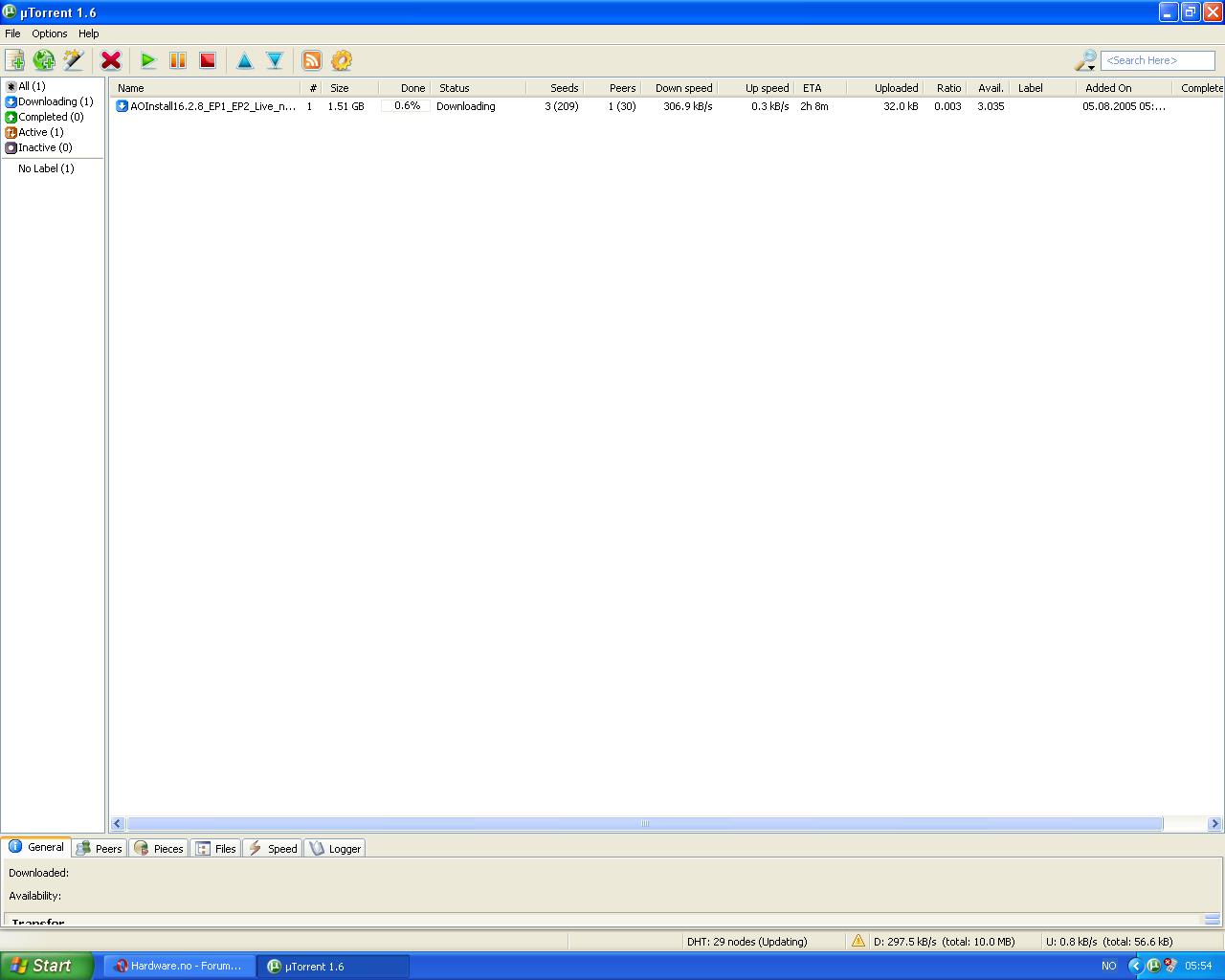Click the red Stop torrent icon
The height and width of the screenshot is (980, 1225).
pos(208,60)
